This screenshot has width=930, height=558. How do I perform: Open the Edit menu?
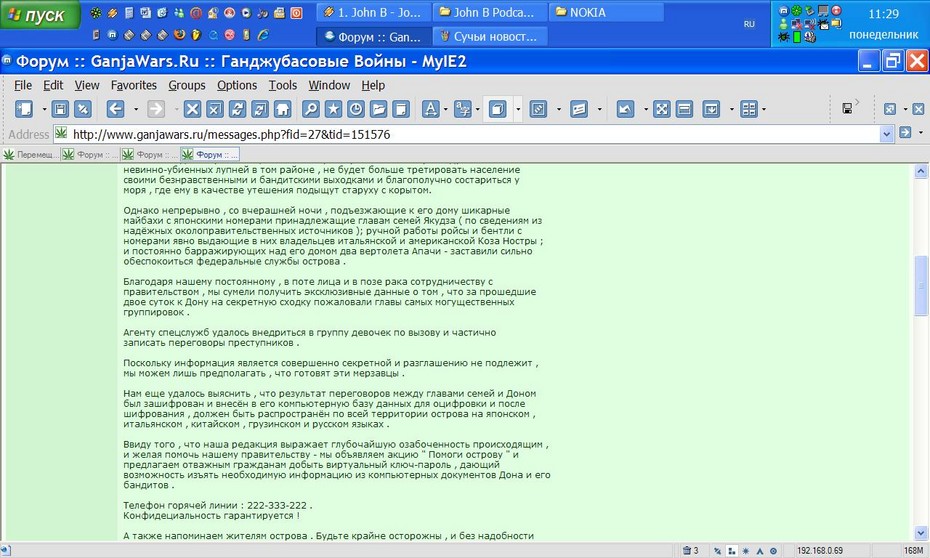click(x=53, y=85)
